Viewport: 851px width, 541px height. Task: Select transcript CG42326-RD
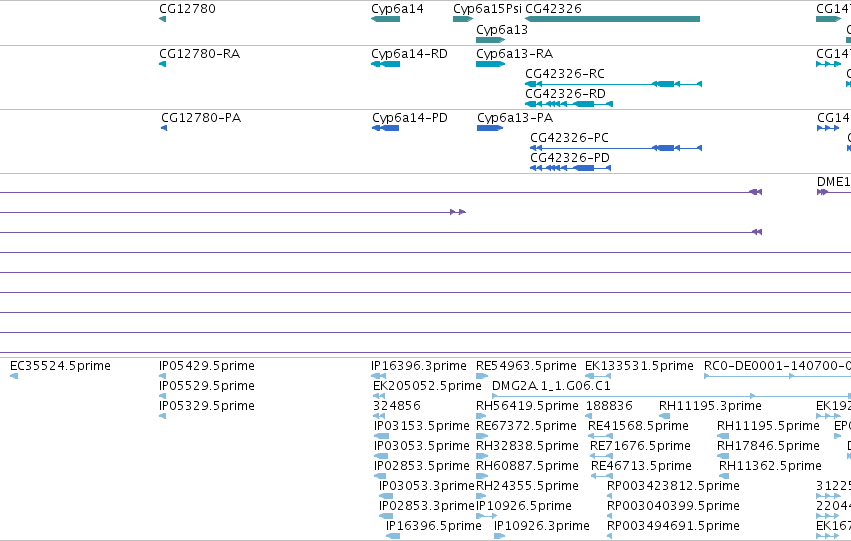[565, 94]
